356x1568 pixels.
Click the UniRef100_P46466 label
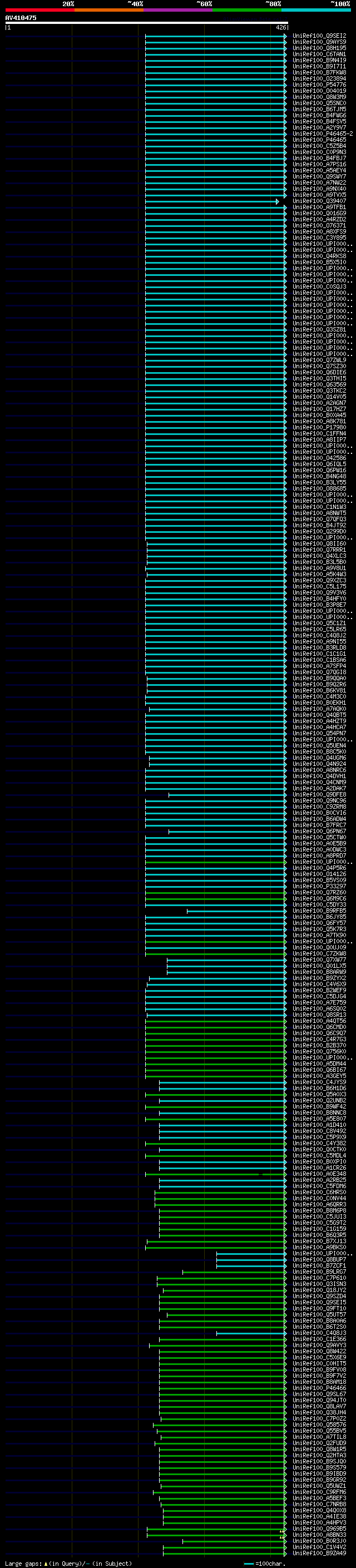(x=319, y=1388)
